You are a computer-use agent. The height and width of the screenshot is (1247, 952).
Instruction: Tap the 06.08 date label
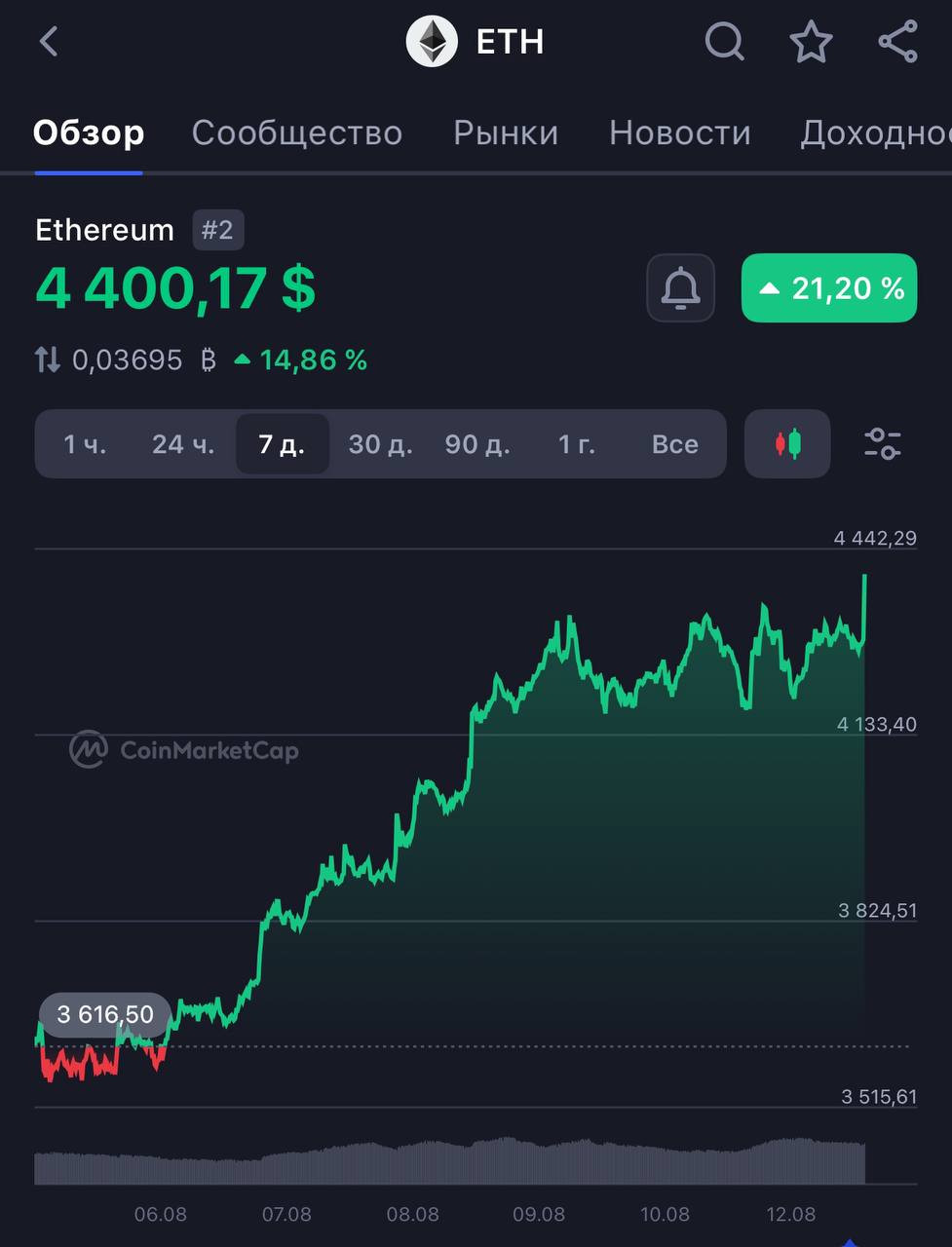pyautogui.click(x=161, y=1214)
